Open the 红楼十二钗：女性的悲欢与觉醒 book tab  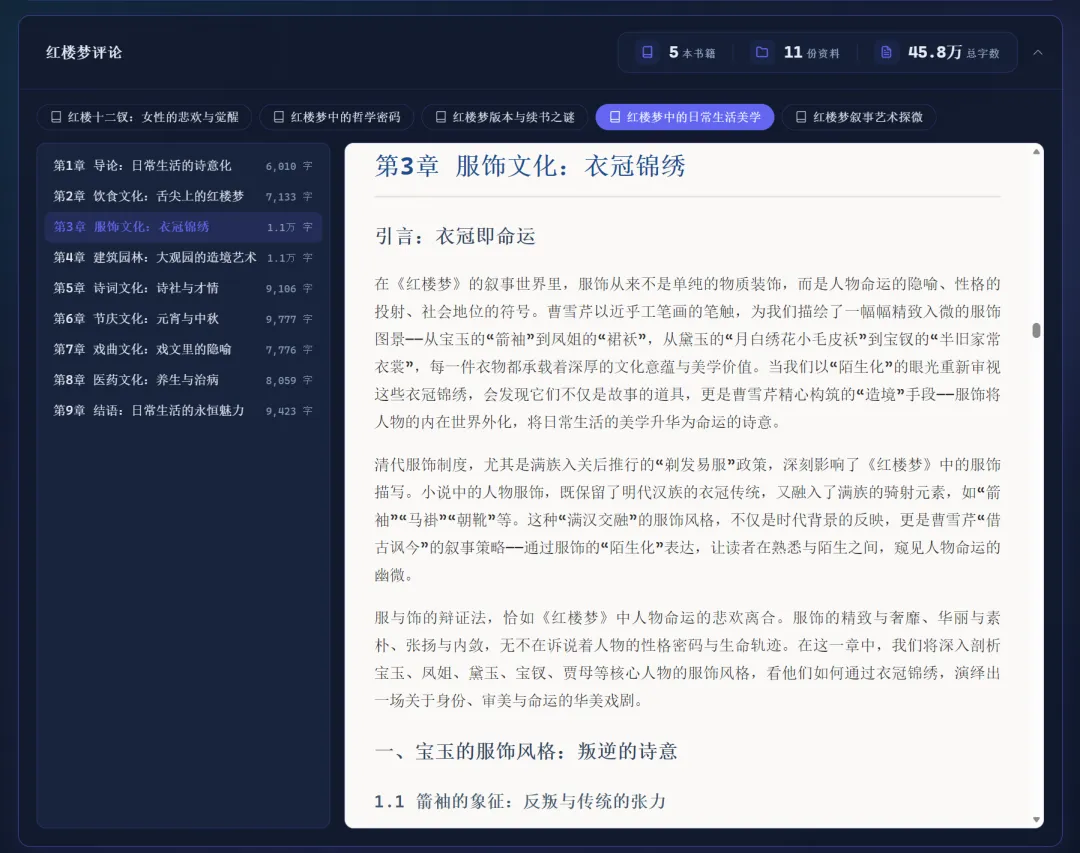(x=145, y=117)
